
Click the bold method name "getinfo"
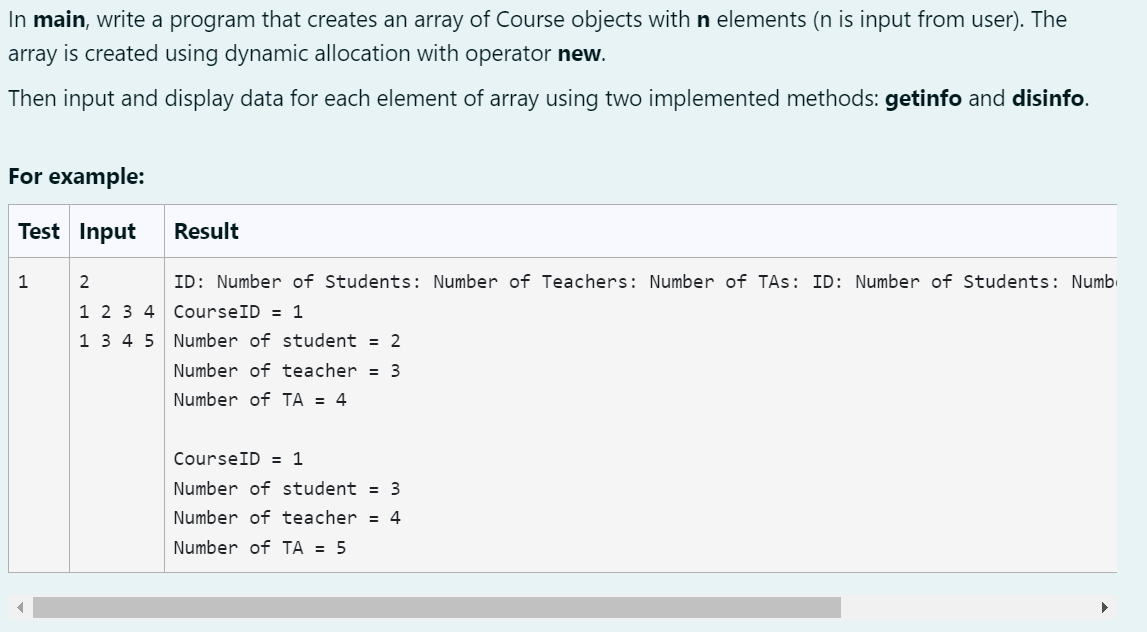click(923, 98)
